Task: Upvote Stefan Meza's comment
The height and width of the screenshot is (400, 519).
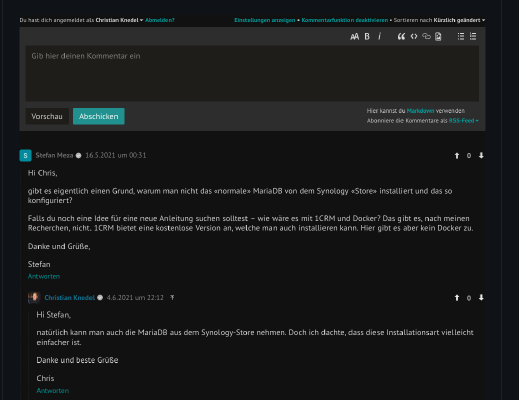Action: point(457,156)
